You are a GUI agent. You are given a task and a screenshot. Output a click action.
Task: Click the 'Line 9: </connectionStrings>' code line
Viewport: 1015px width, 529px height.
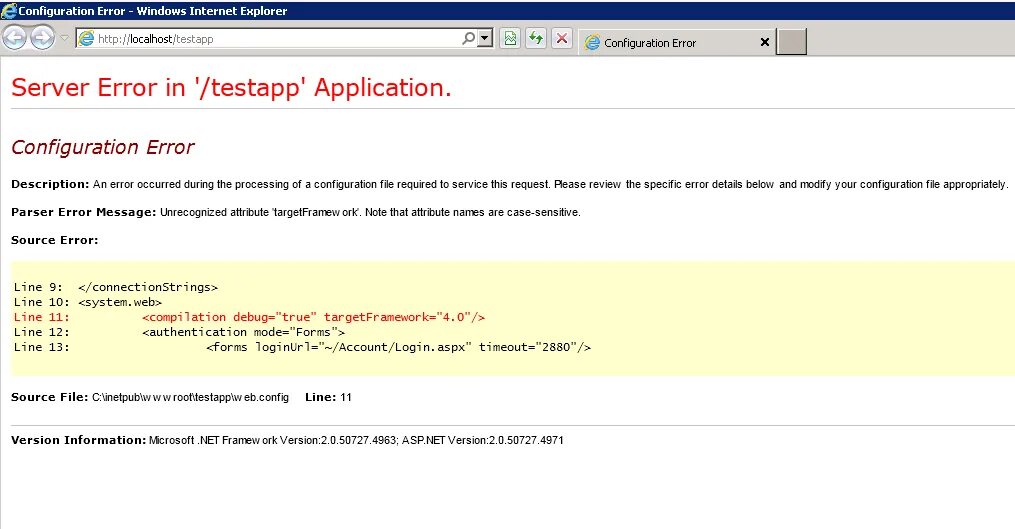click(x=116, y=287)
